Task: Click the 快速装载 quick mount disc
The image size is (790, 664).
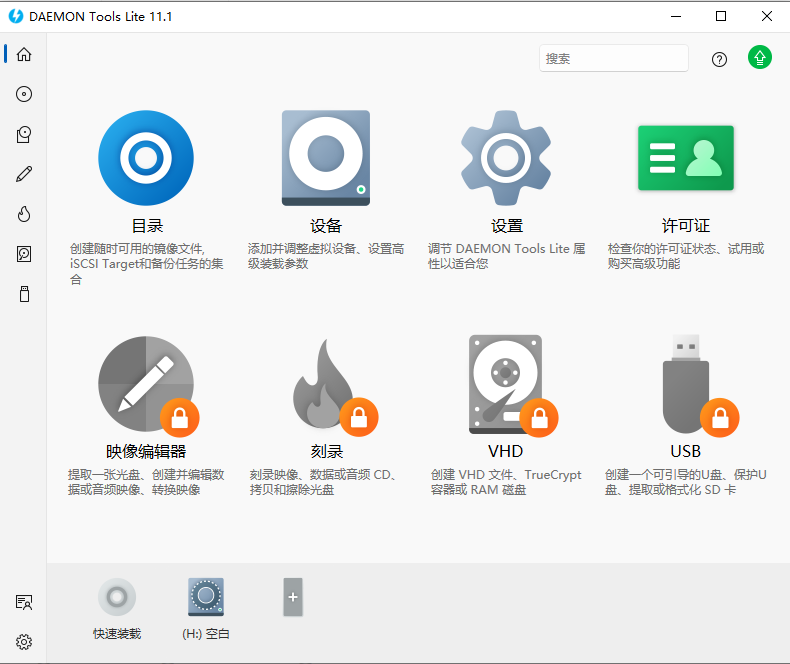Action: (117, 597)
